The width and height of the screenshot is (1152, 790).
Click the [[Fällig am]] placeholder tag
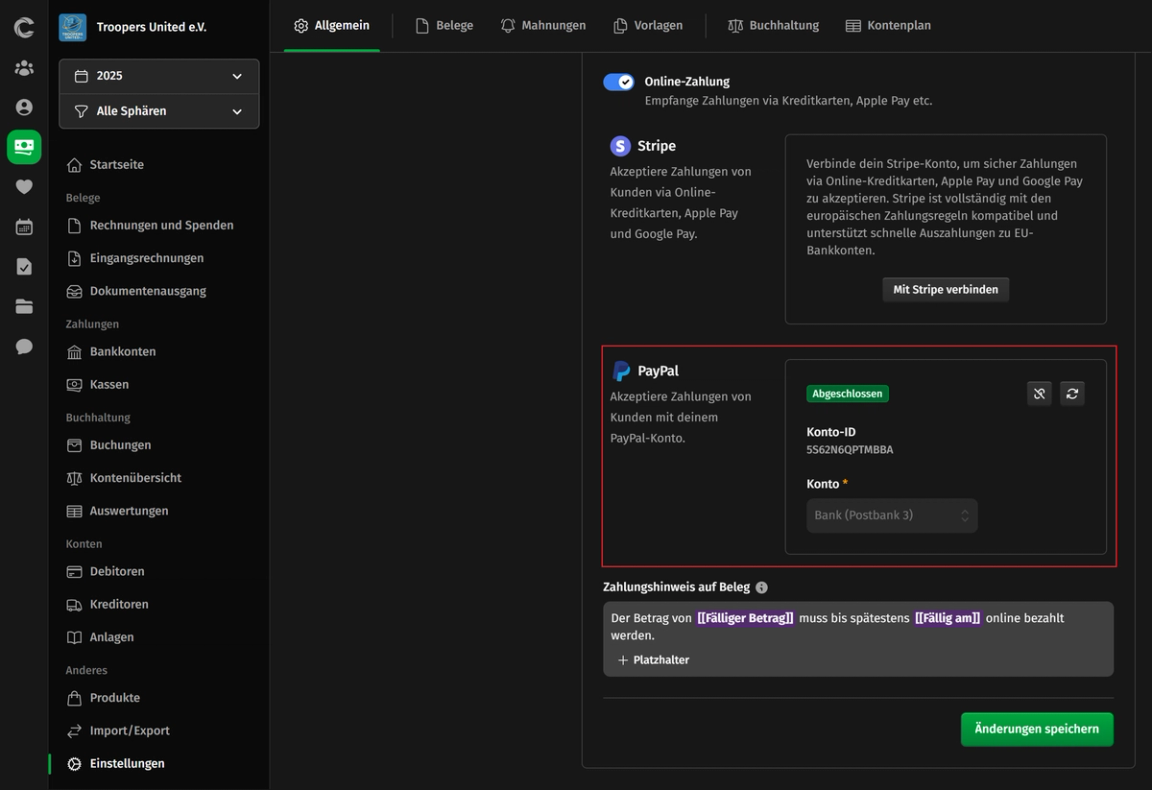click(x=947, y=618)
